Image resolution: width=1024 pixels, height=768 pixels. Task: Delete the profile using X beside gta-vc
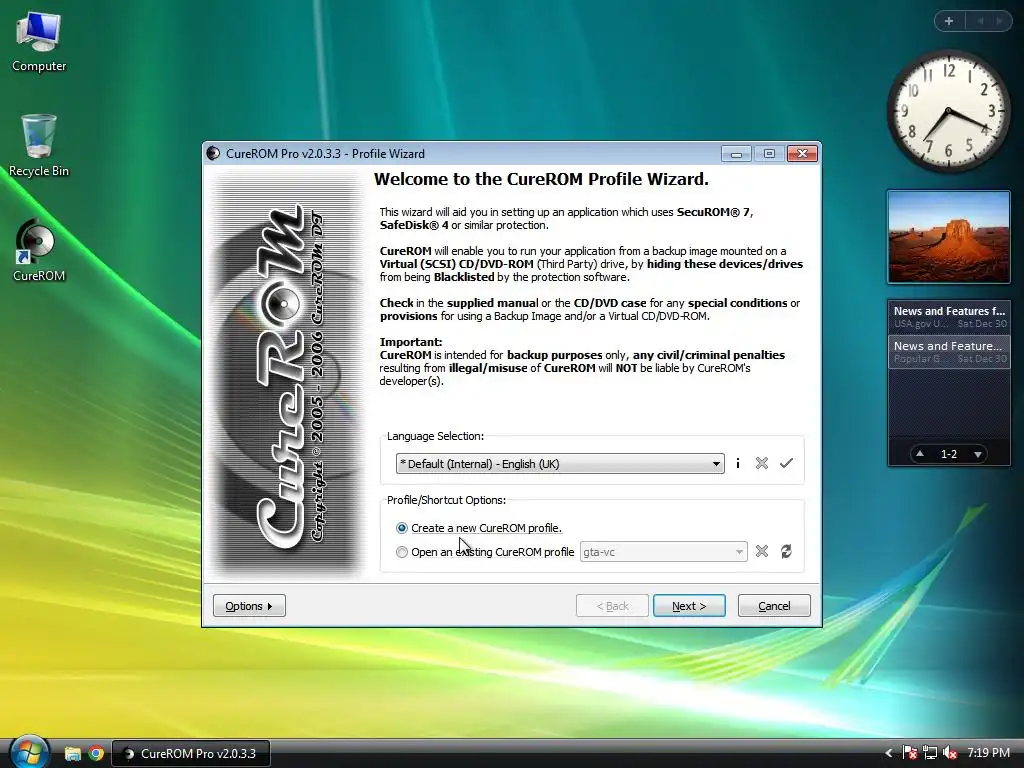(x=761, y=551)
